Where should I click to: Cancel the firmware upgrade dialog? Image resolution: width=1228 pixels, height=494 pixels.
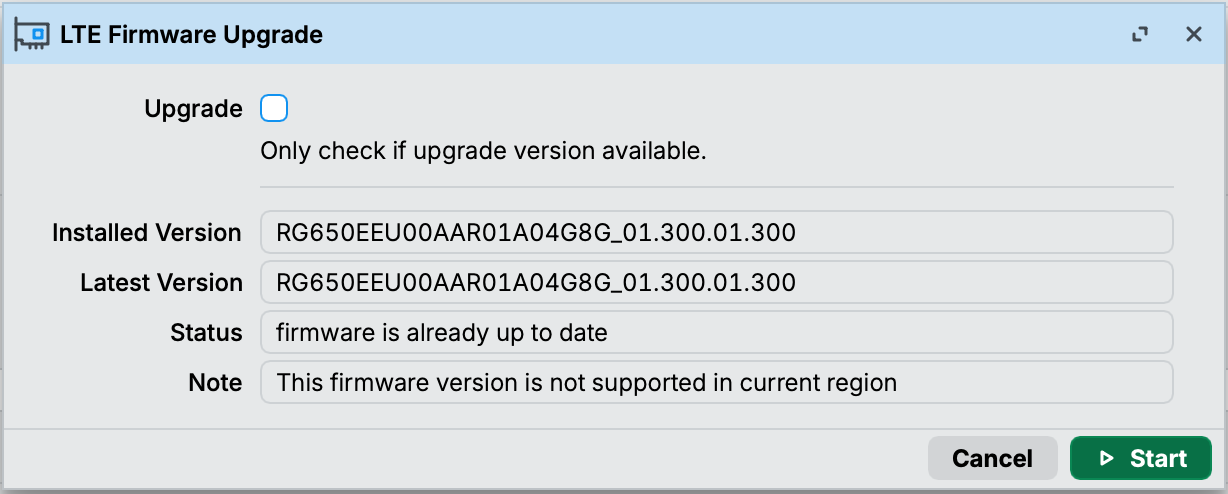[992, 458]
